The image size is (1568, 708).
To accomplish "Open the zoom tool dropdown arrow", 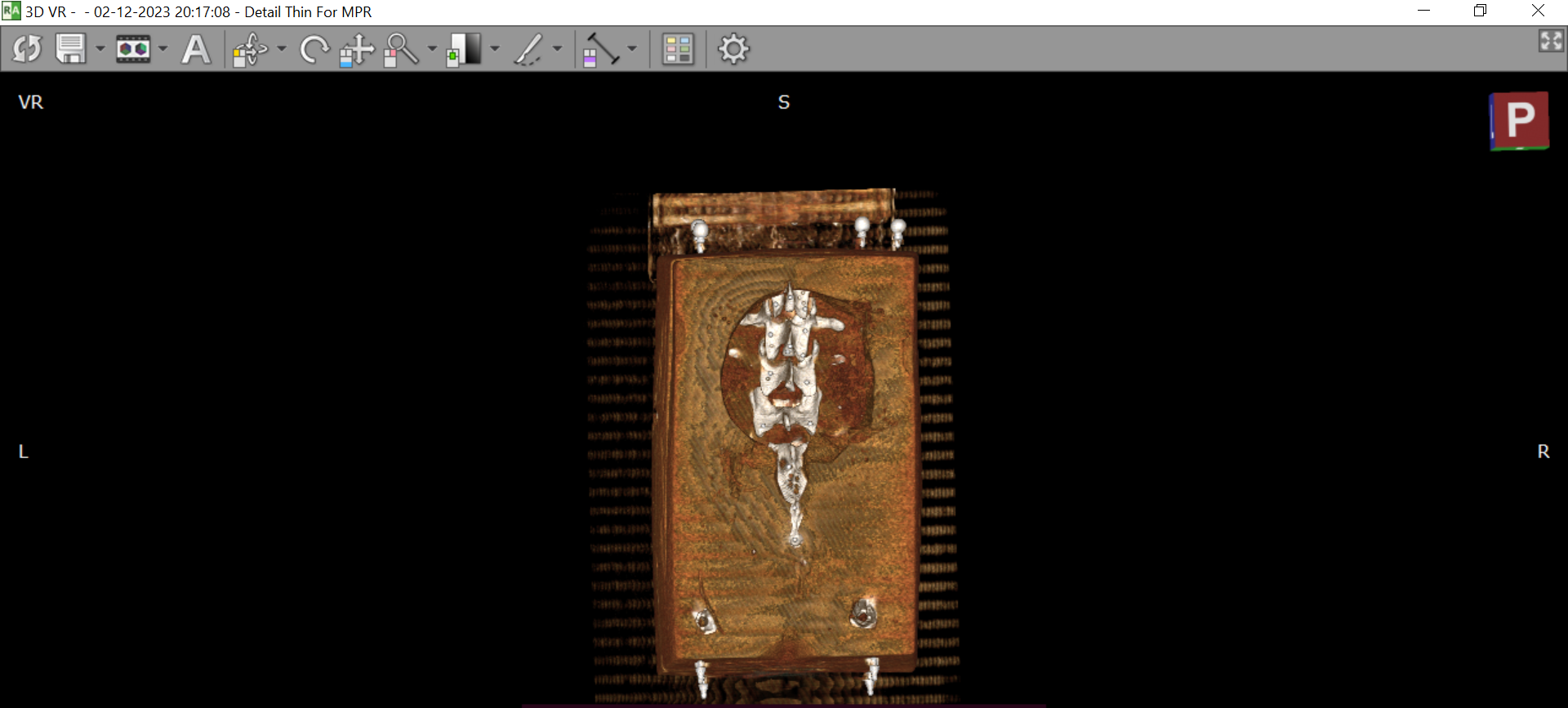I will tap(432, 49).
